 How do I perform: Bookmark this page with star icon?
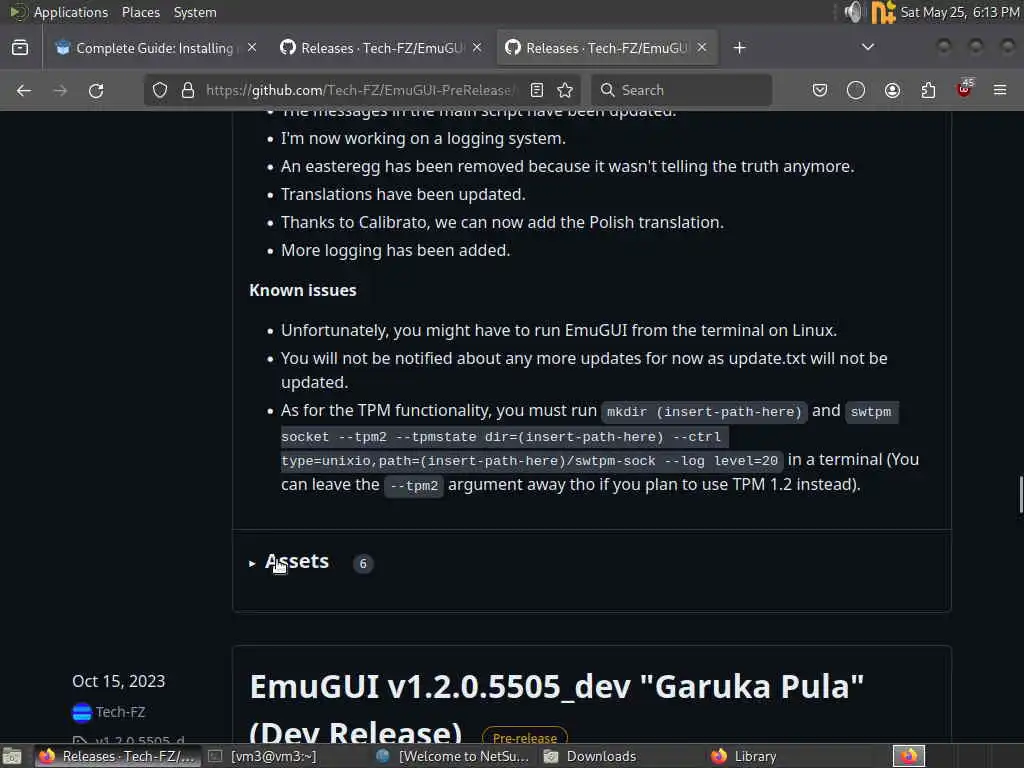point(566,90)
